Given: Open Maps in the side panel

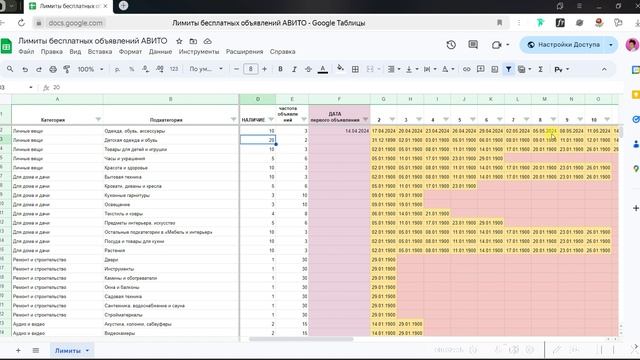Looking at the screenshot, I should click(636, 169).
